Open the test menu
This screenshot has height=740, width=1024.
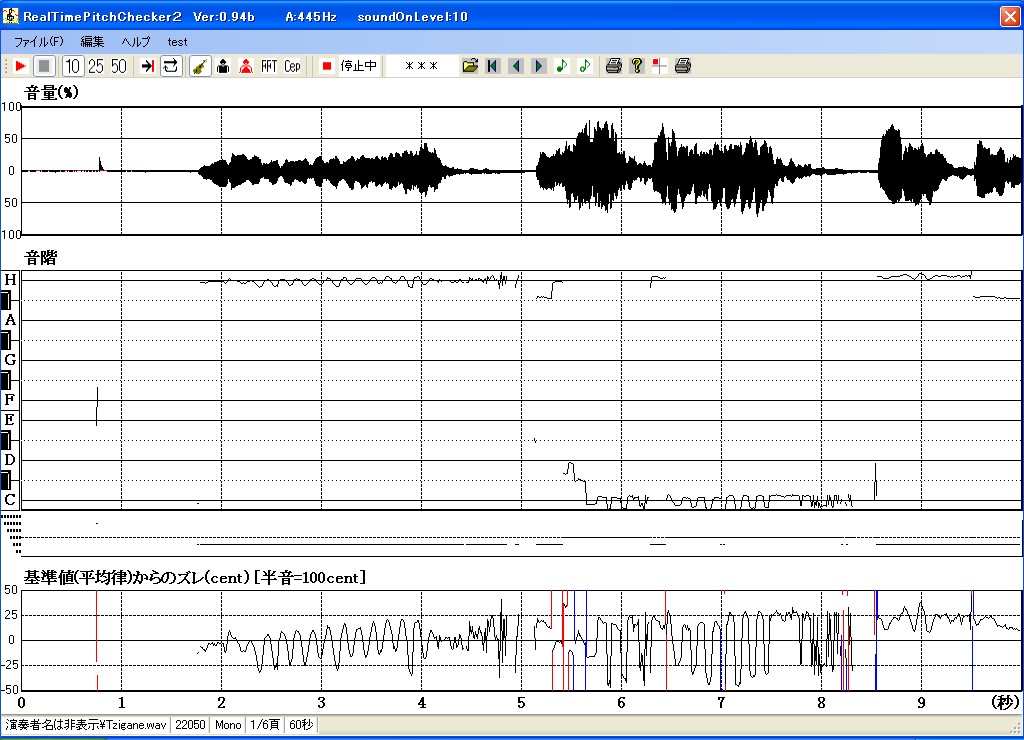pyautogui.click(x=177, y=42)
